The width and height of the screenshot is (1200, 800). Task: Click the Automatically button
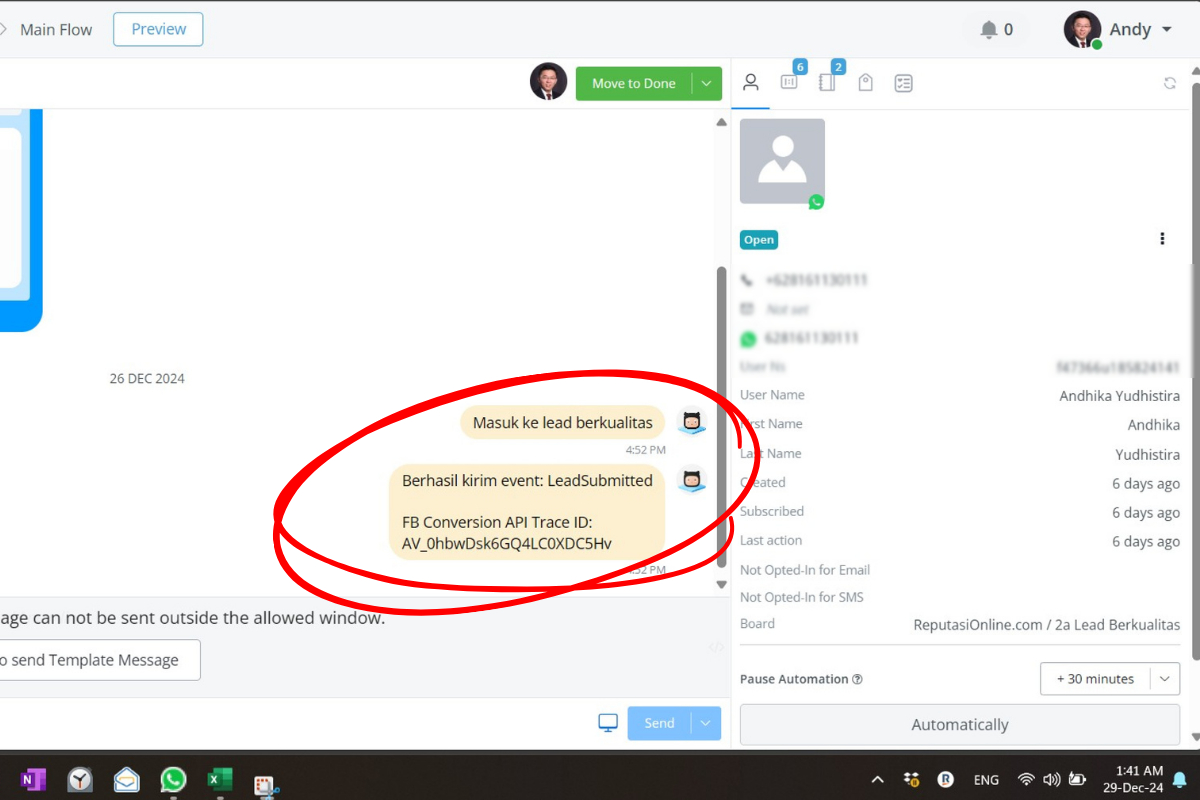point(960,725)
